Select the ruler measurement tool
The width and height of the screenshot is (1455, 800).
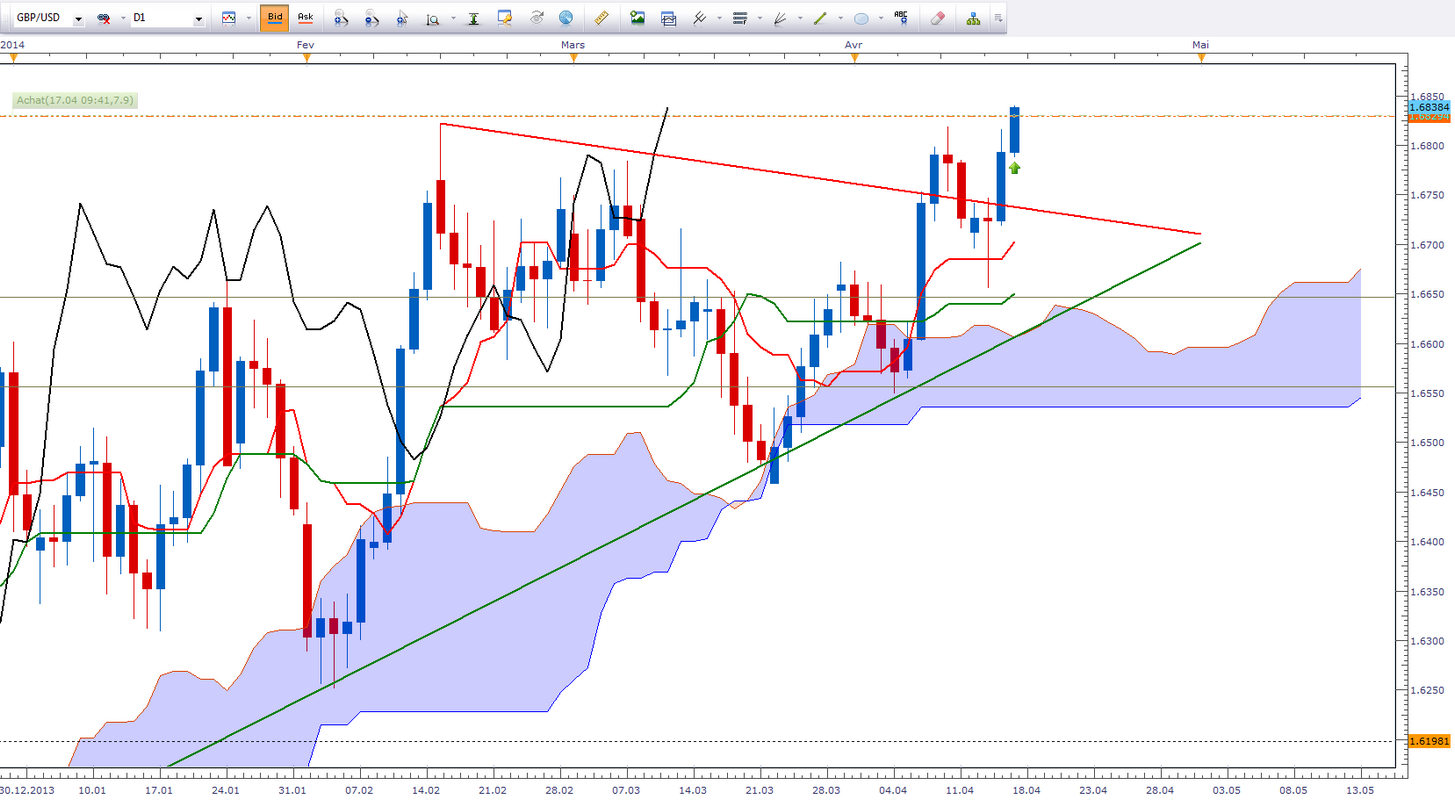click(x=601, y=18)
